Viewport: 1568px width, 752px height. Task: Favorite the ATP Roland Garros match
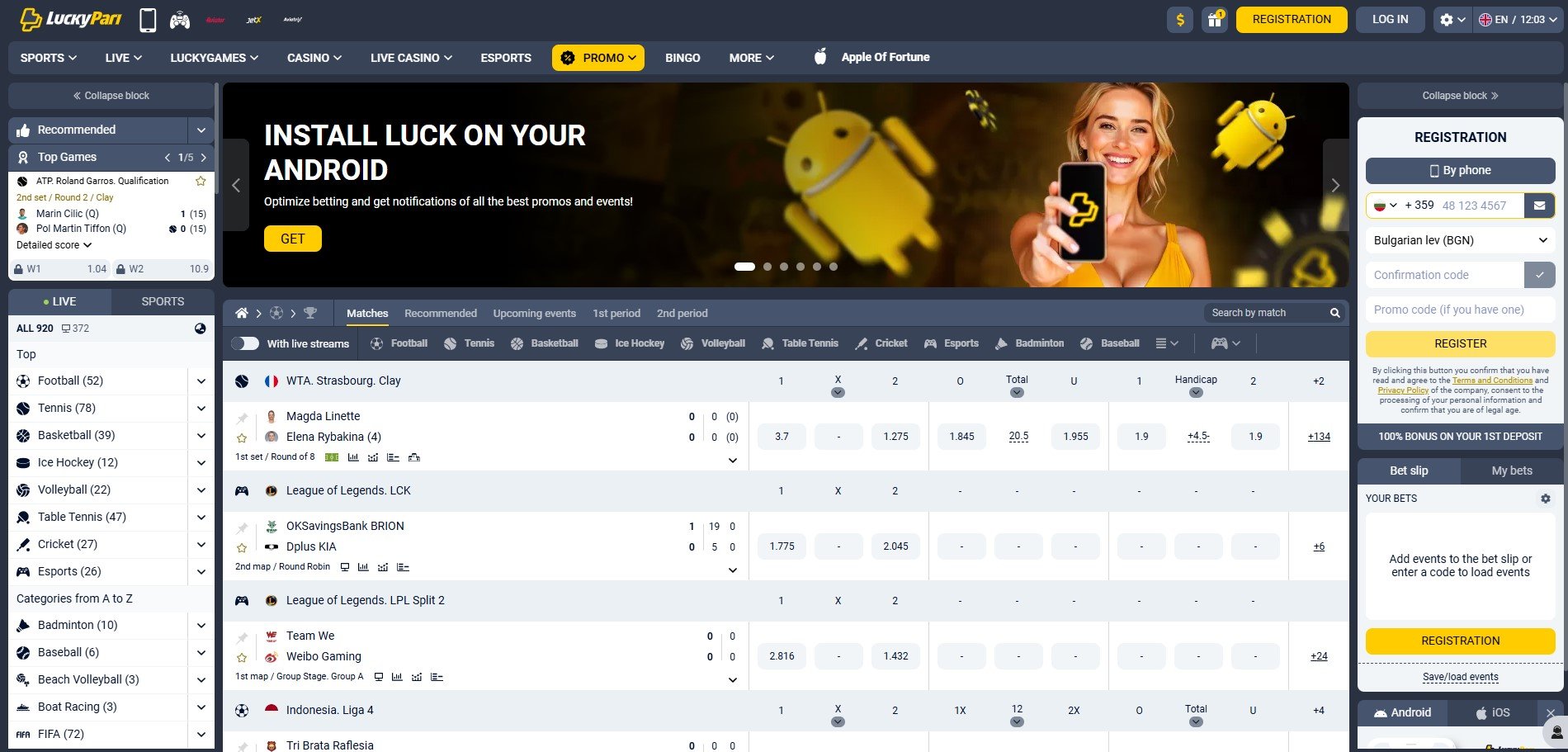201,181
